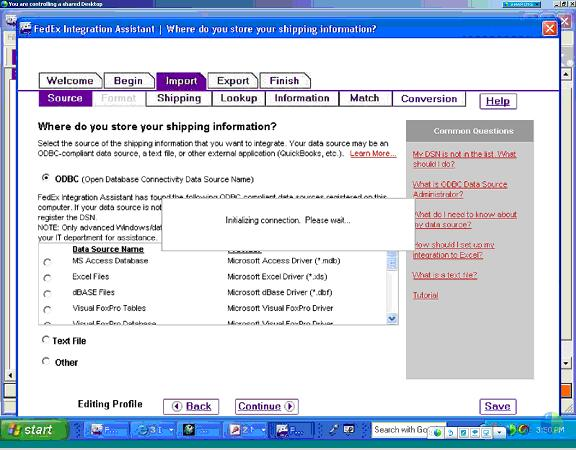Click the page vertical scrollbar down arrow

coord(566,364)
